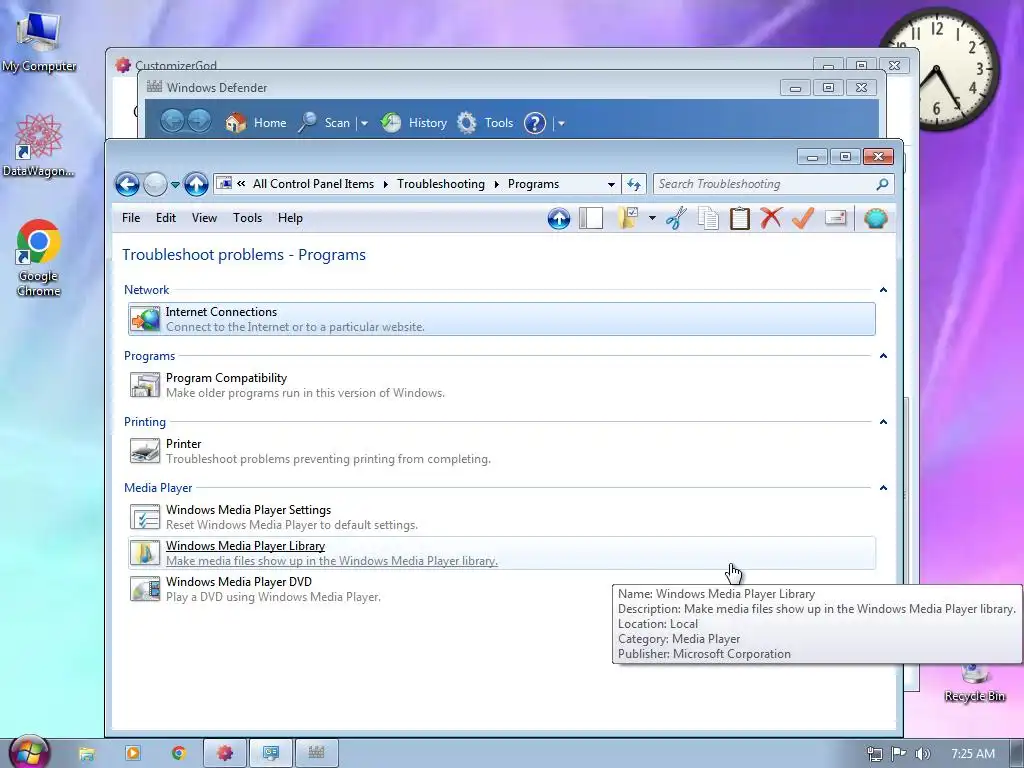Click the volume speaker tray icon
The width and height of the screenshot is (1024, 768).
(x=922, y=754)
